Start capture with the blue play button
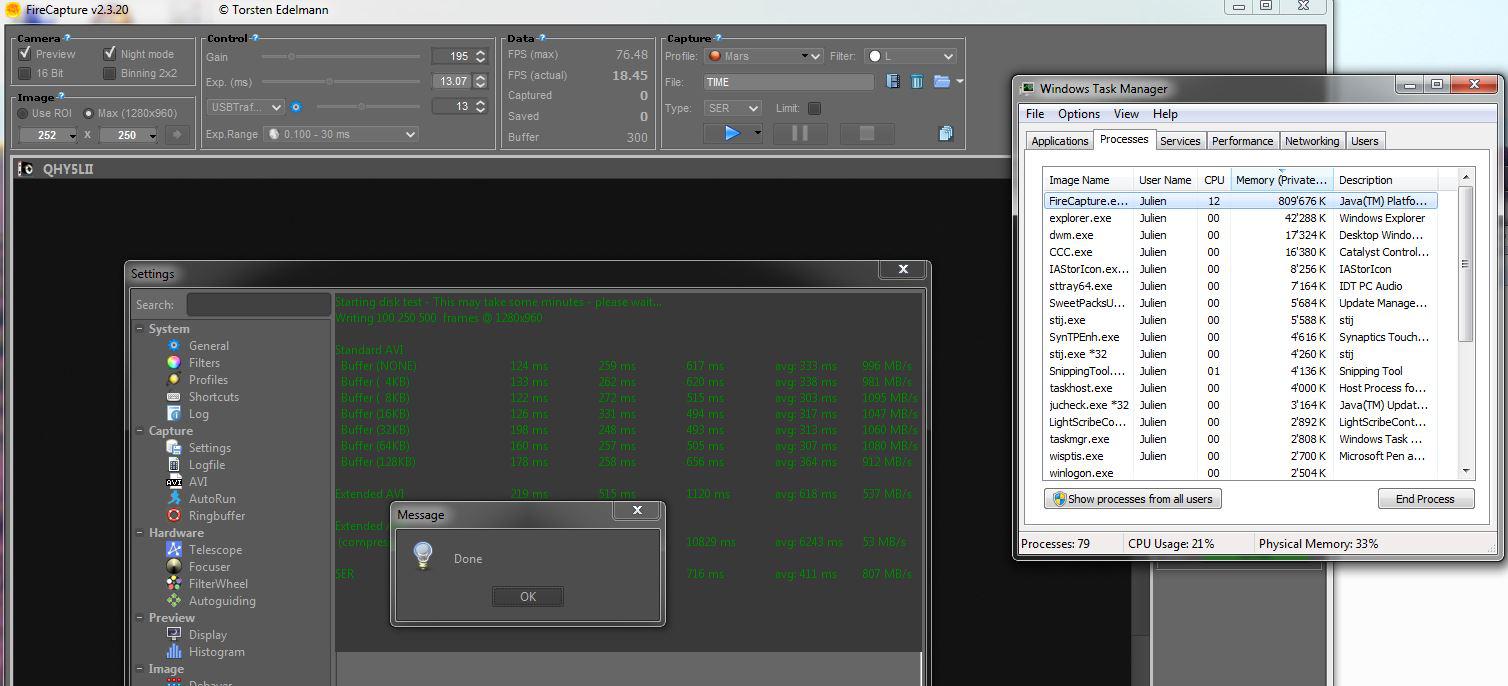 click(x=732, y=133)
